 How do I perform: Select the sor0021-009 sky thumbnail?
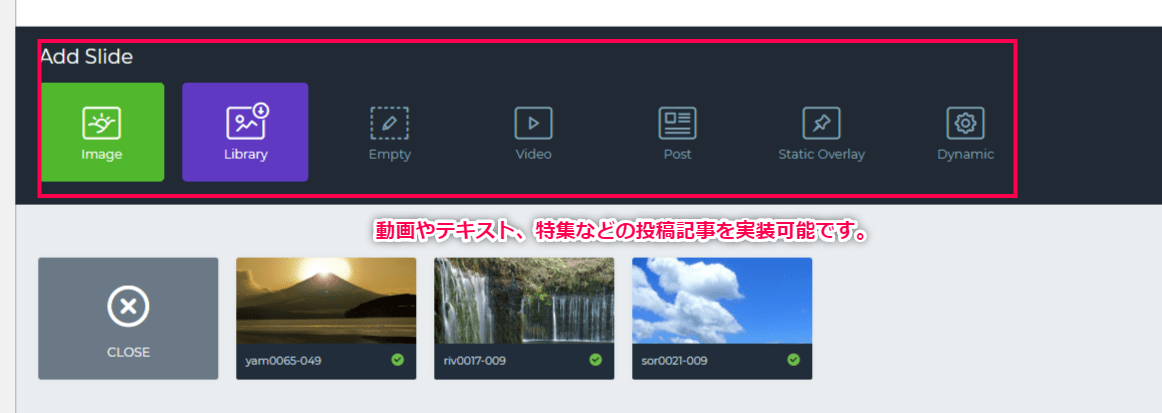click(722, 300)
